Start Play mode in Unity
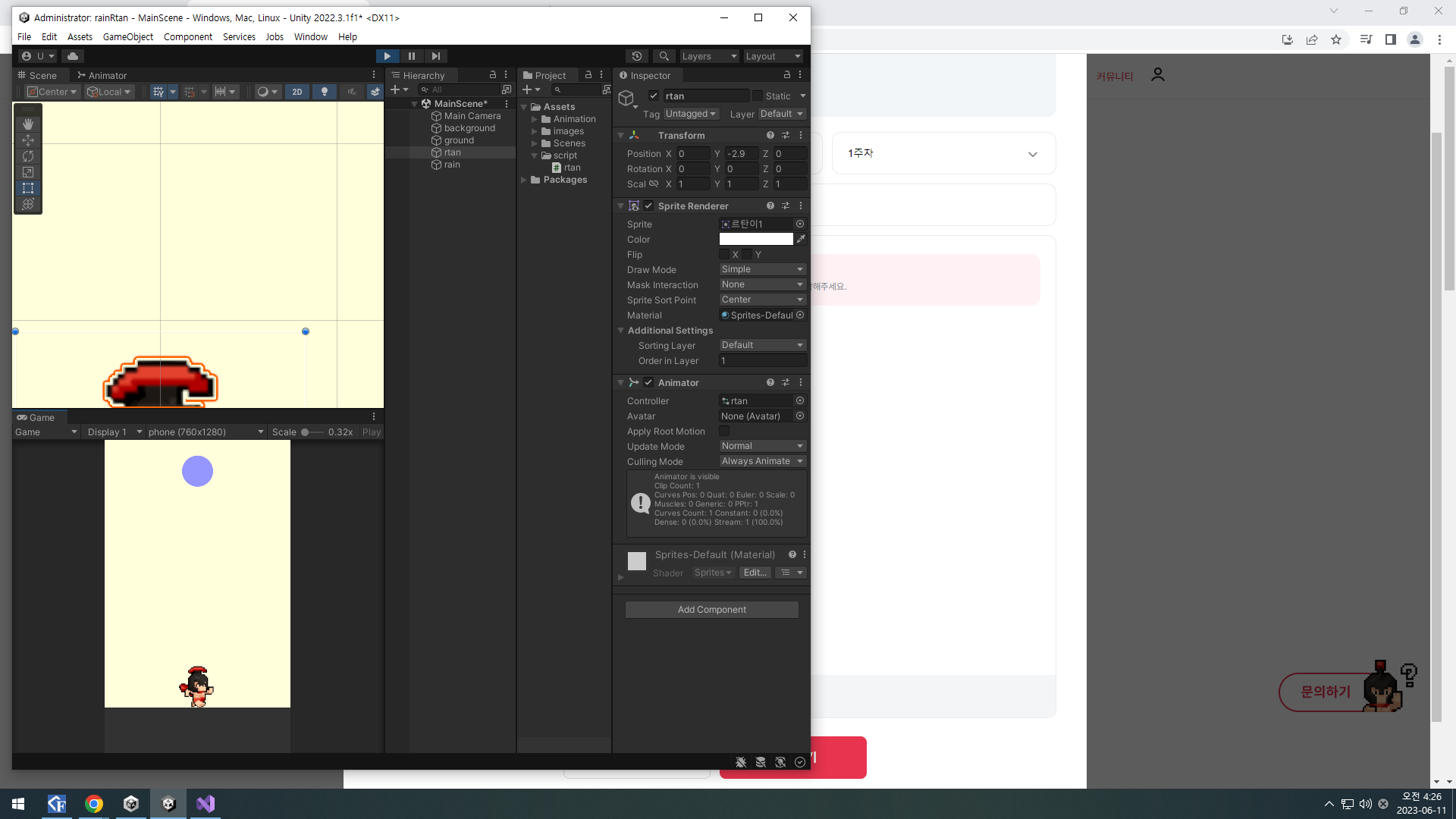 pyautogui.click(x=387, y=56)
